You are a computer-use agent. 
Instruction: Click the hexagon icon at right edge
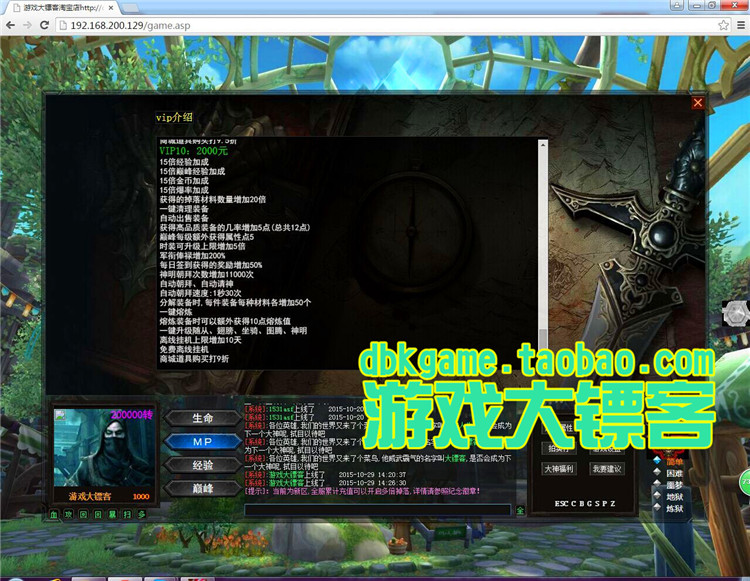coord(735,314)
